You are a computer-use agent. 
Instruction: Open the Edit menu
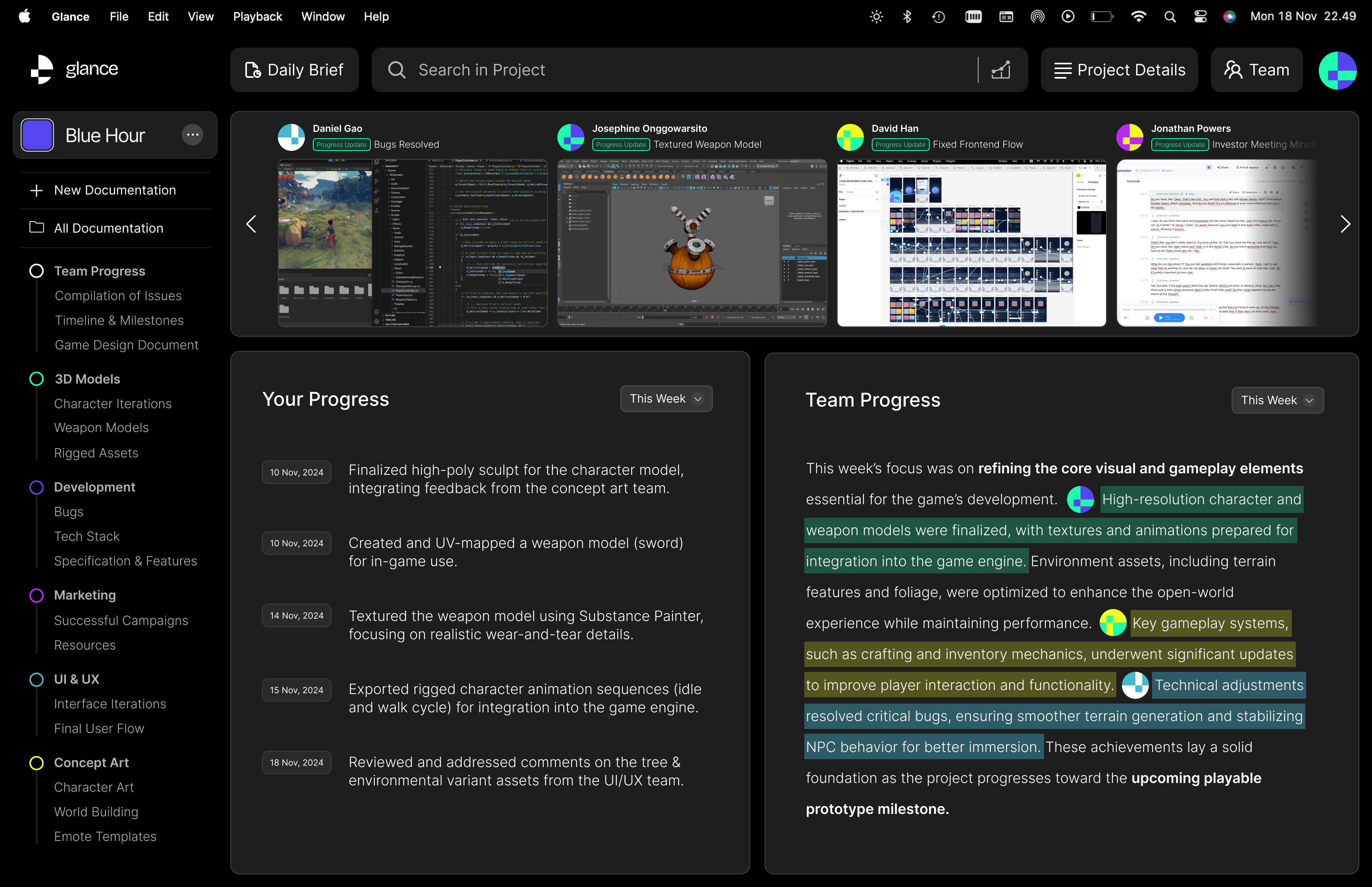158,17
